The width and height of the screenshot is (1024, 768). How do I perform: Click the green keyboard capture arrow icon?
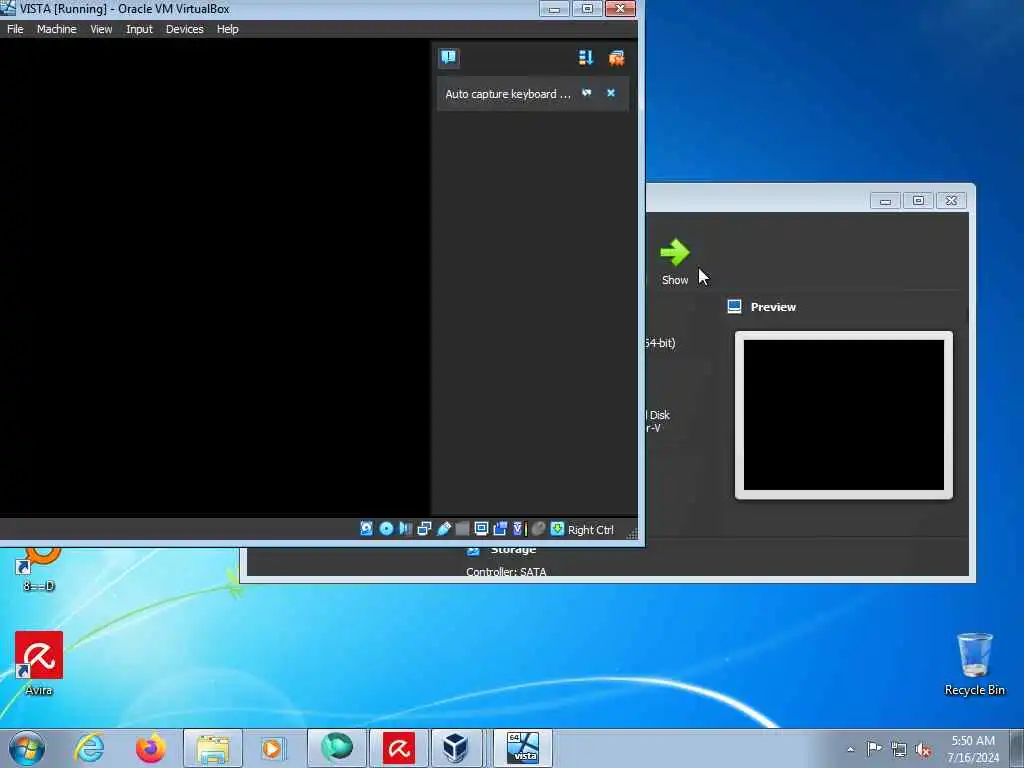pyautogui.click(x=557, y=528)
